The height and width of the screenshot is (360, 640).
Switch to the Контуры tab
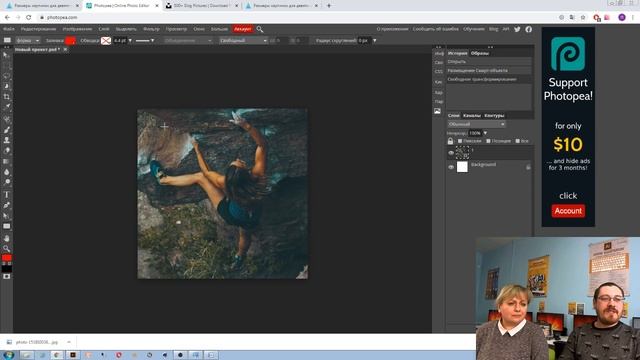click(494, 116)
